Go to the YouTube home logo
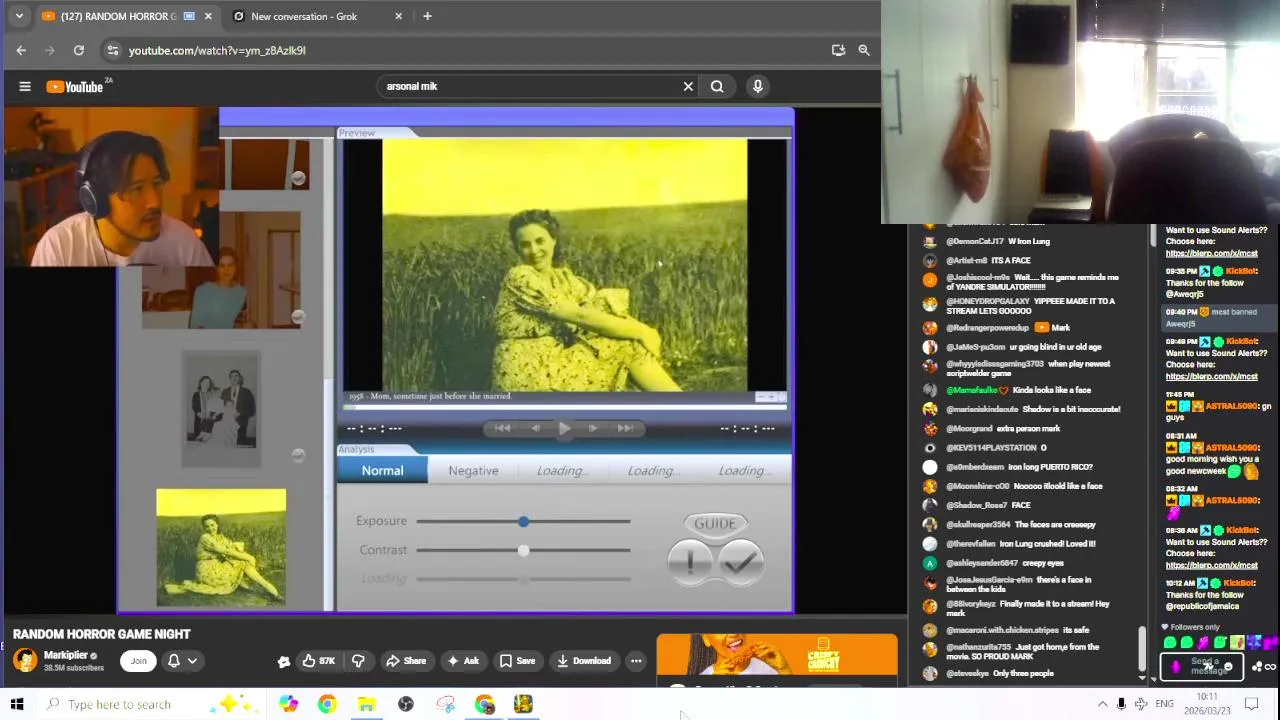This screenshot has height=720, width=1280. click(75, 87)
